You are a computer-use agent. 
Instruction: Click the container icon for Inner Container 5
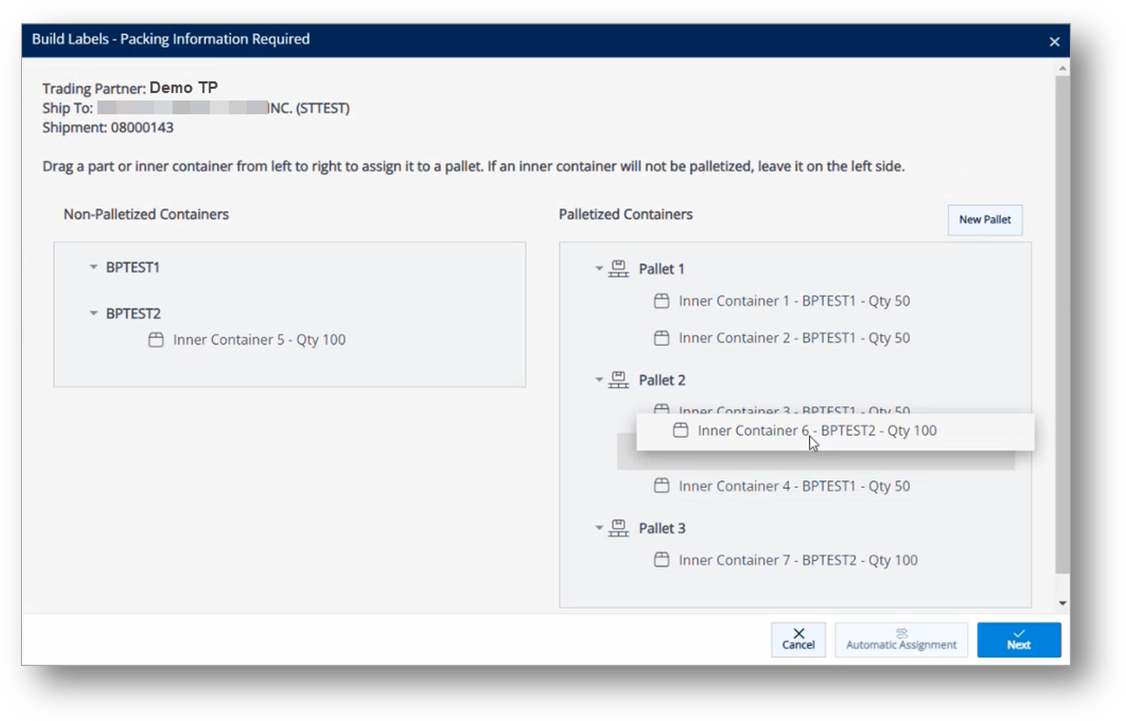click(156, 339)
